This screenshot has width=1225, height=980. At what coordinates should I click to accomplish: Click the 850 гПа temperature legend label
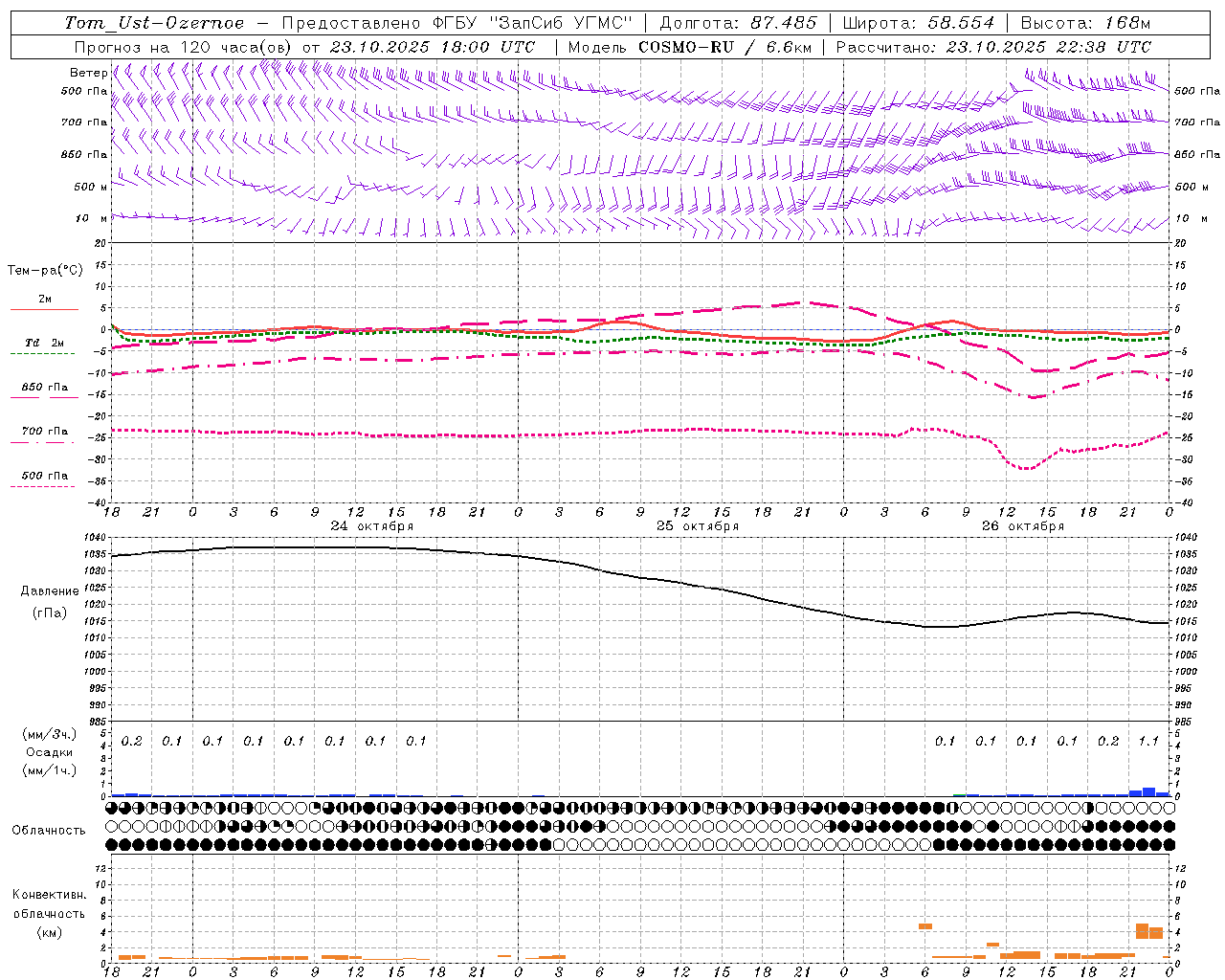(x=44, y=388)
